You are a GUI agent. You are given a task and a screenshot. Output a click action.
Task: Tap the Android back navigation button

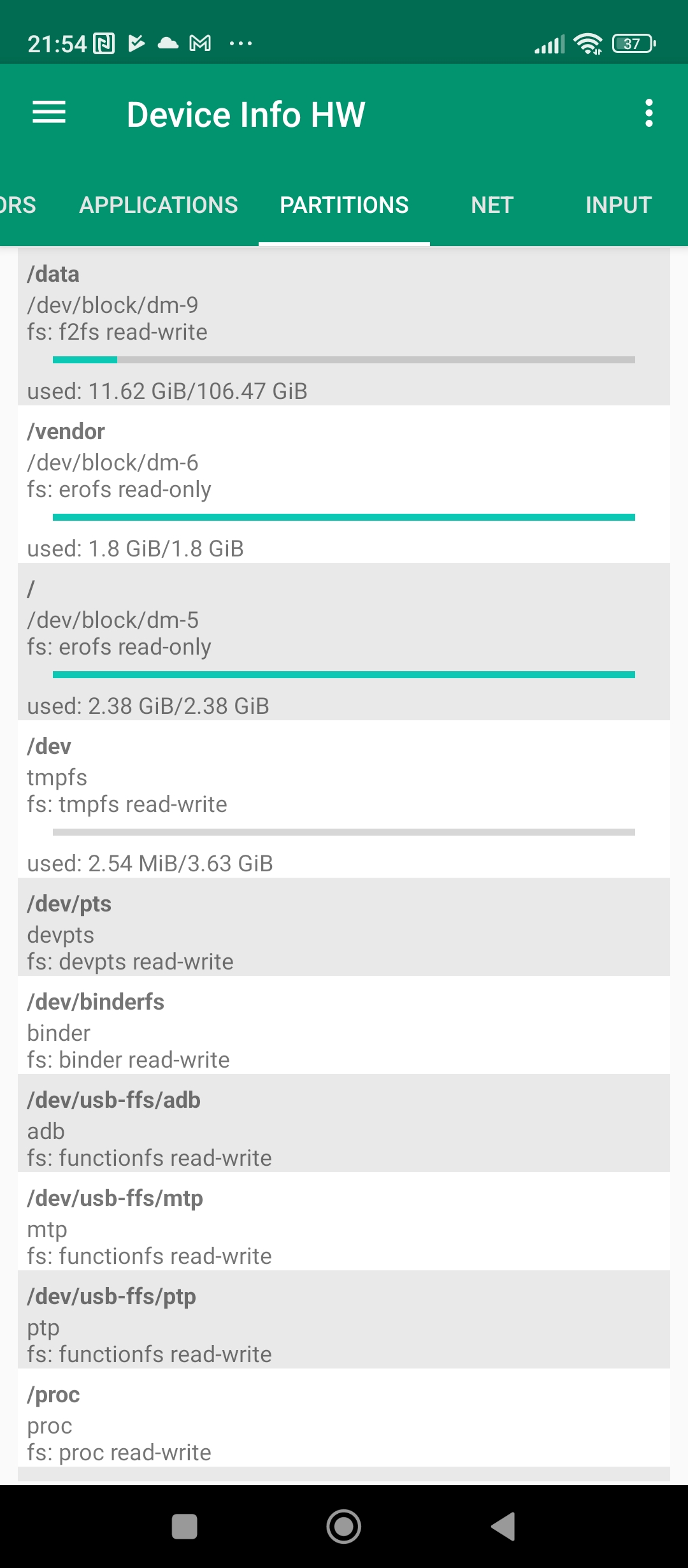click(503, 1527)
